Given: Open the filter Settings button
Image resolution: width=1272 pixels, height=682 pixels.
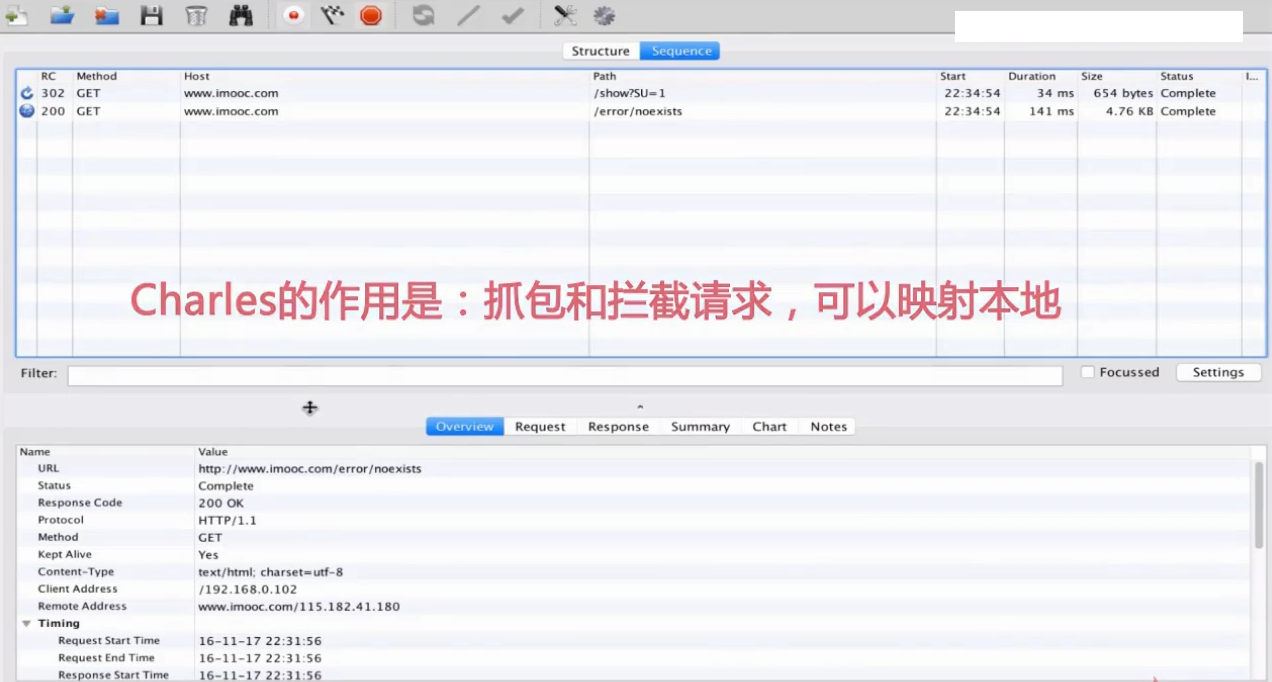Looking at the screenshot, I should tap(1218, 372).
